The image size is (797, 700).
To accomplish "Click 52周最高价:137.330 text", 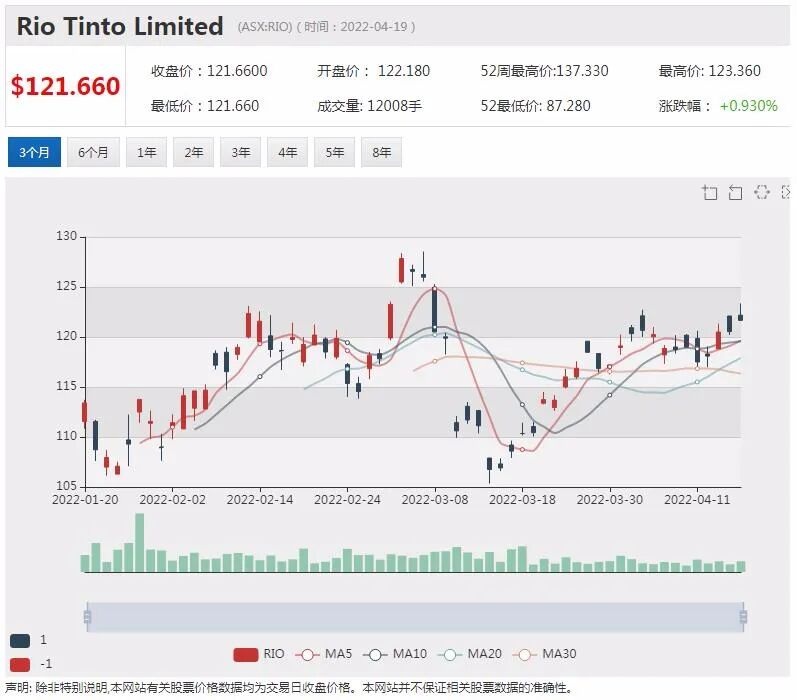I will pyautogui.click(x=544, y=71).
